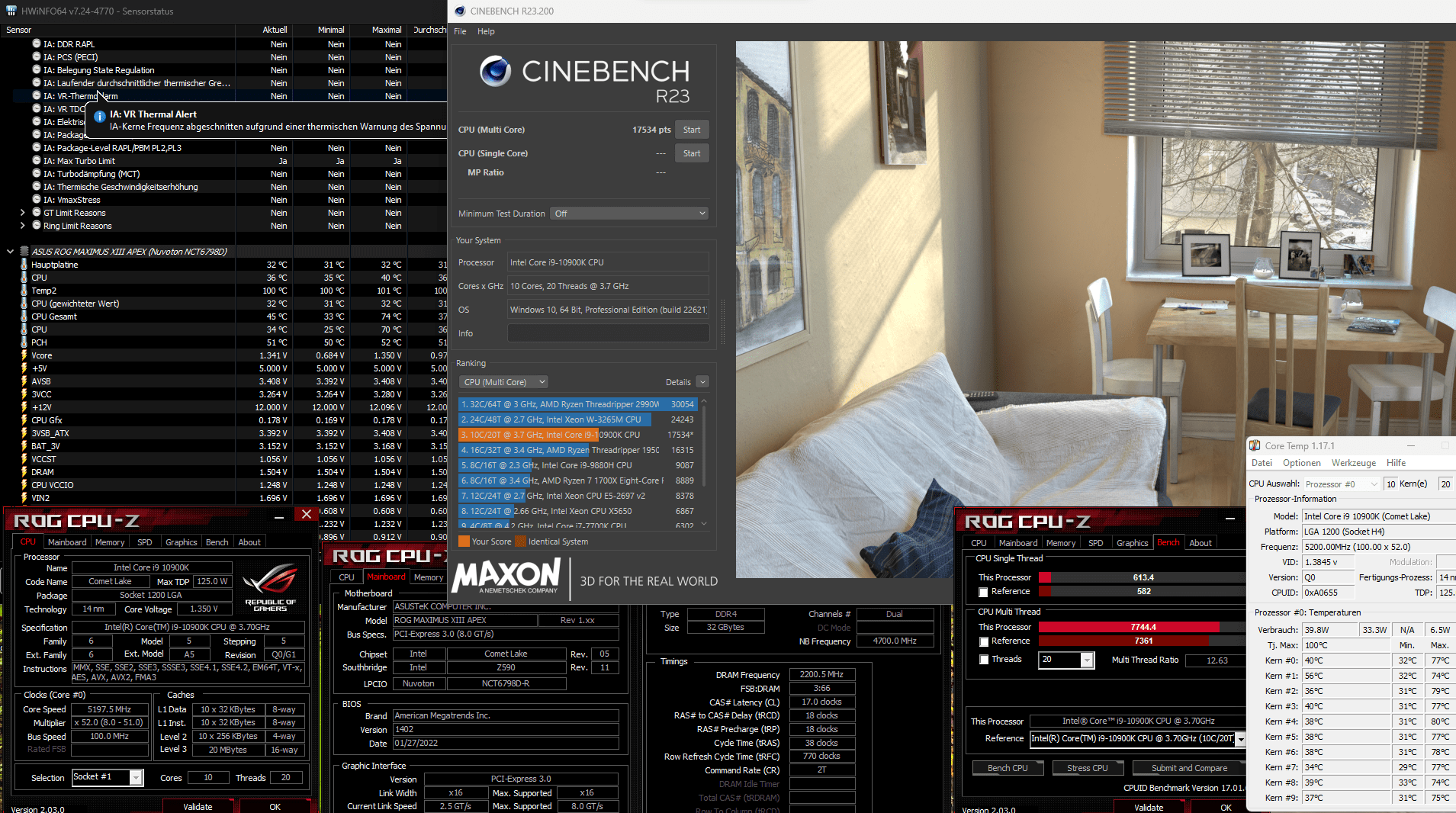Click the Identical System color swatch

coord(520,541)
